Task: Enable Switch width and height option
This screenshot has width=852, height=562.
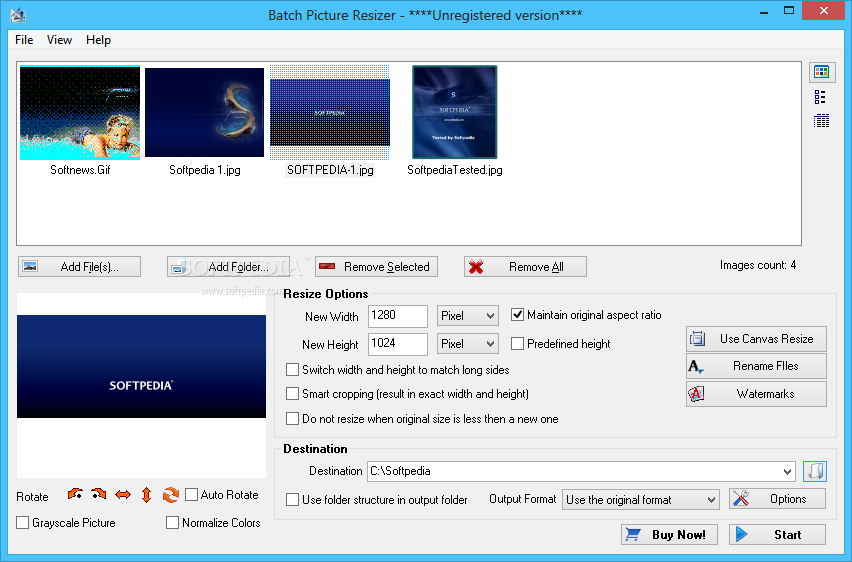Action: [x=292, y=370]
